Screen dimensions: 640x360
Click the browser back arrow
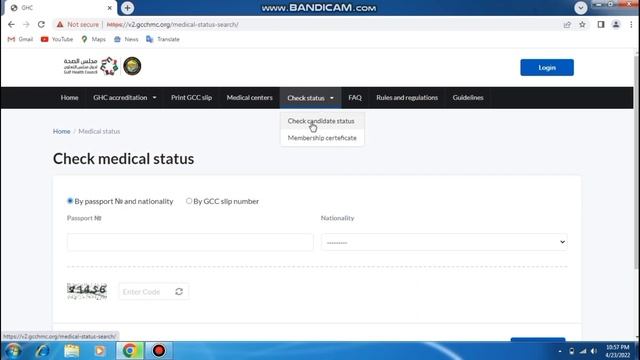(11, 24)
